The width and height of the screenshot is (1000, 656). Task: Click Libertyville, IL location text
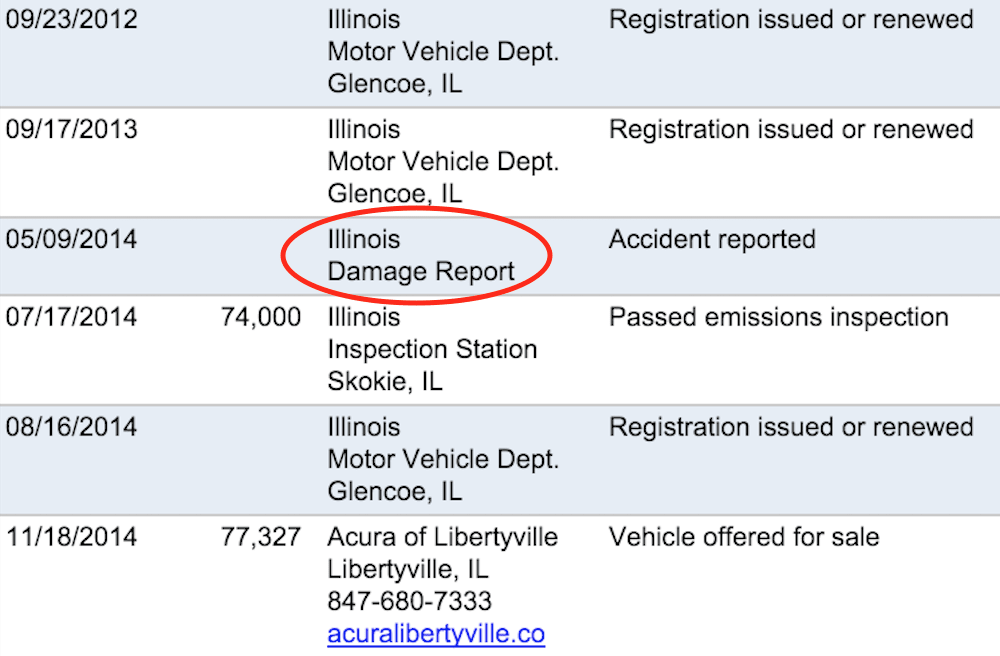408,569
